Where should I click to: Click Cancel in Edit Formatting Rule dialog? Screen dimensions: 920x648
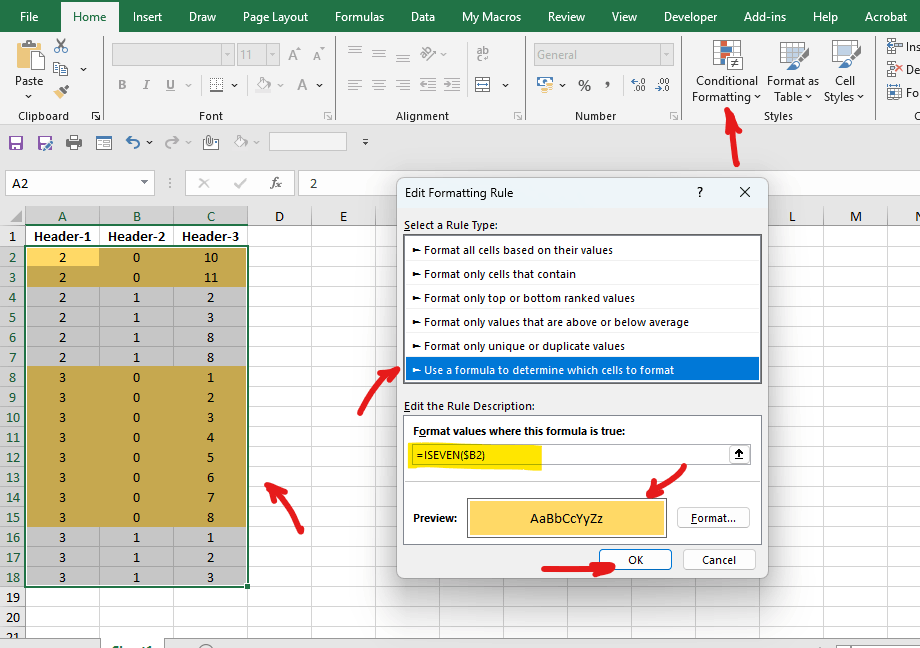719,560
